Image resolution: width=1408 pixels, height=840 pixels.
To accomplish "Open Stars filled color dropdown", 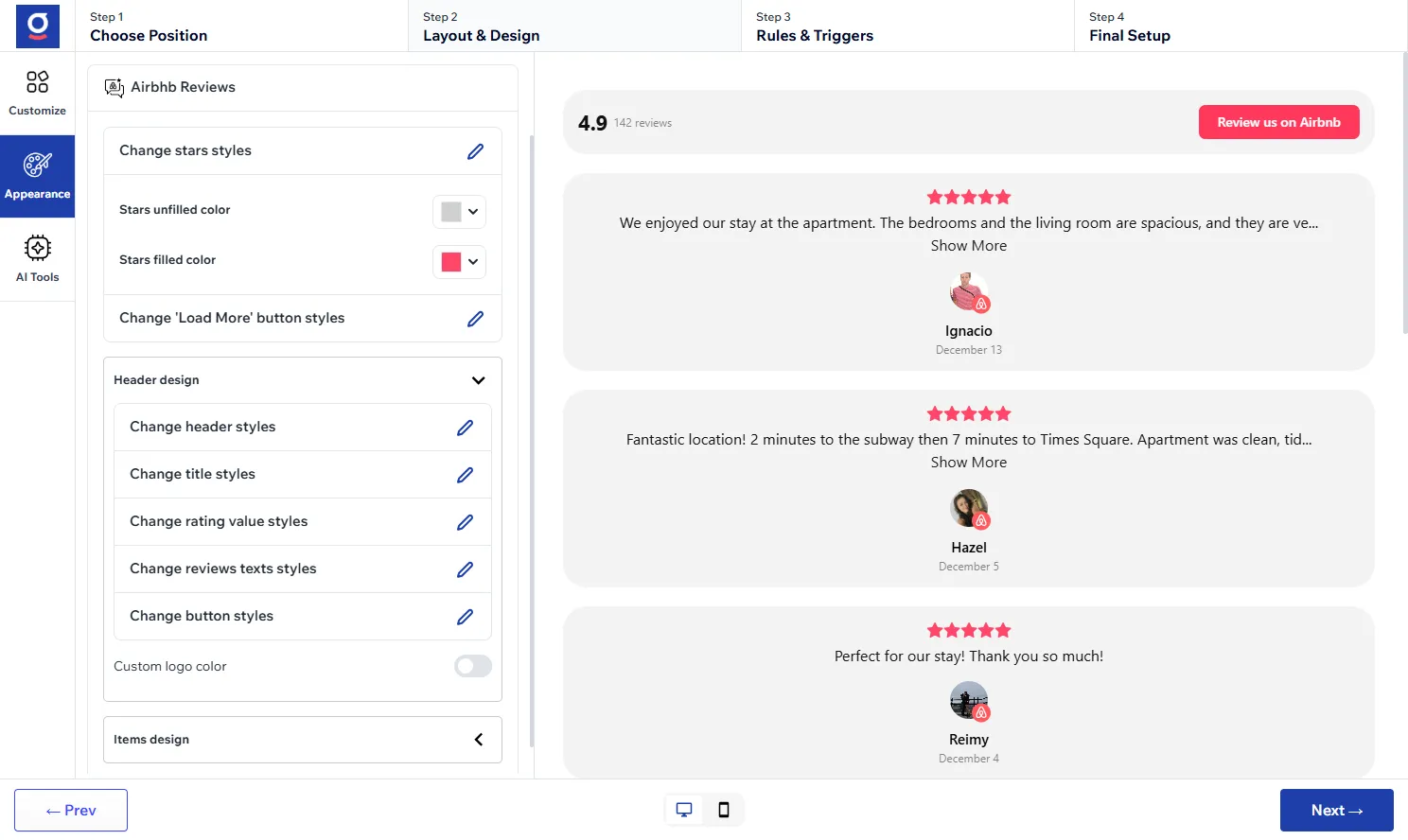I will tap(459, 262).
